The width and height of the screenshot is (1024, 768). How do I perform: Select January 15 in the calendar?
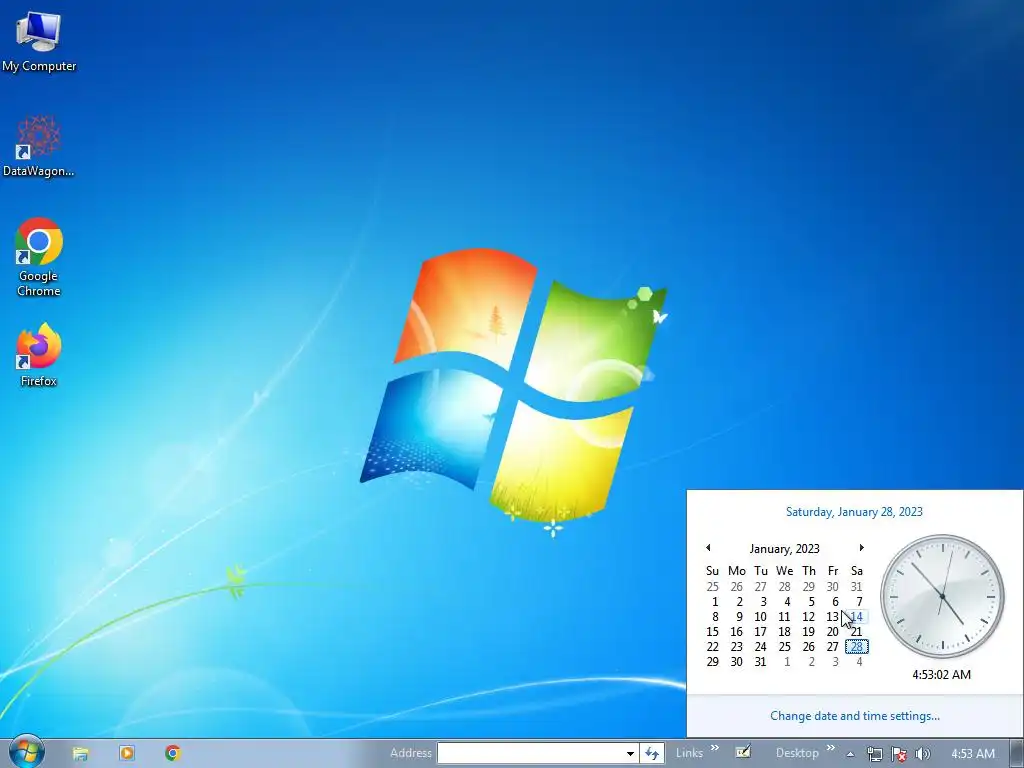pos(712,632)
